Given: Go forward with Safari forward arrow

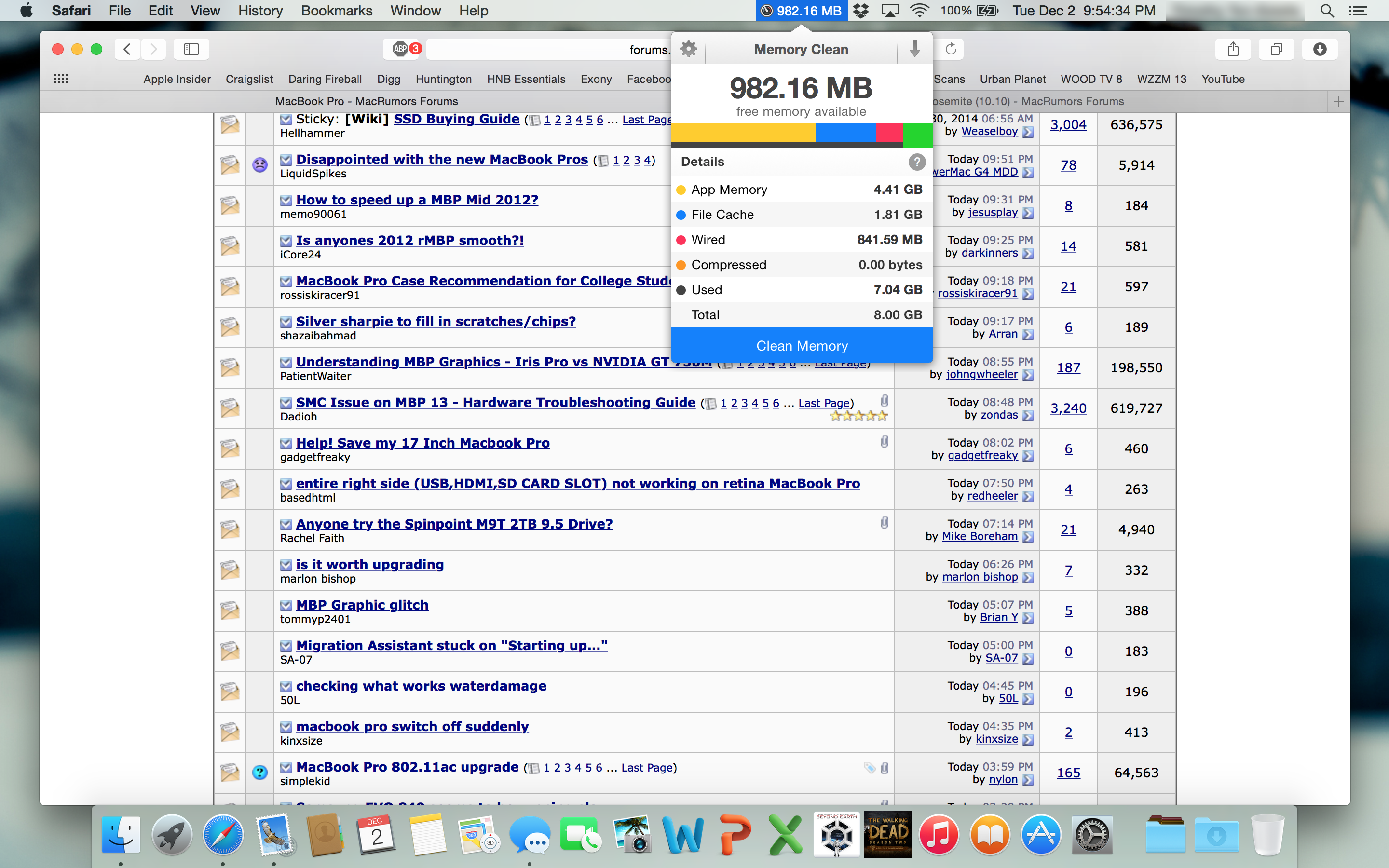Looking at the screenshot, I should [x=153, y=49].
